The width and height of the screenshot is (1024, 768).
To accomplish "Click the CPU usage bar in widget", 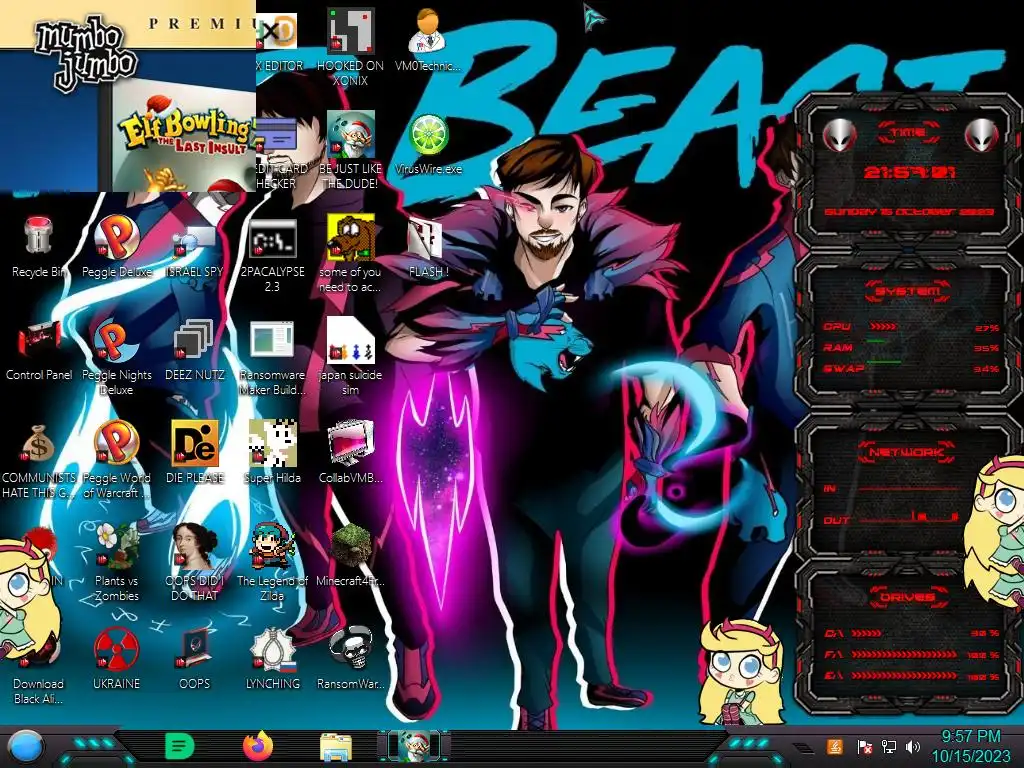I will click(x=883, y=327).
